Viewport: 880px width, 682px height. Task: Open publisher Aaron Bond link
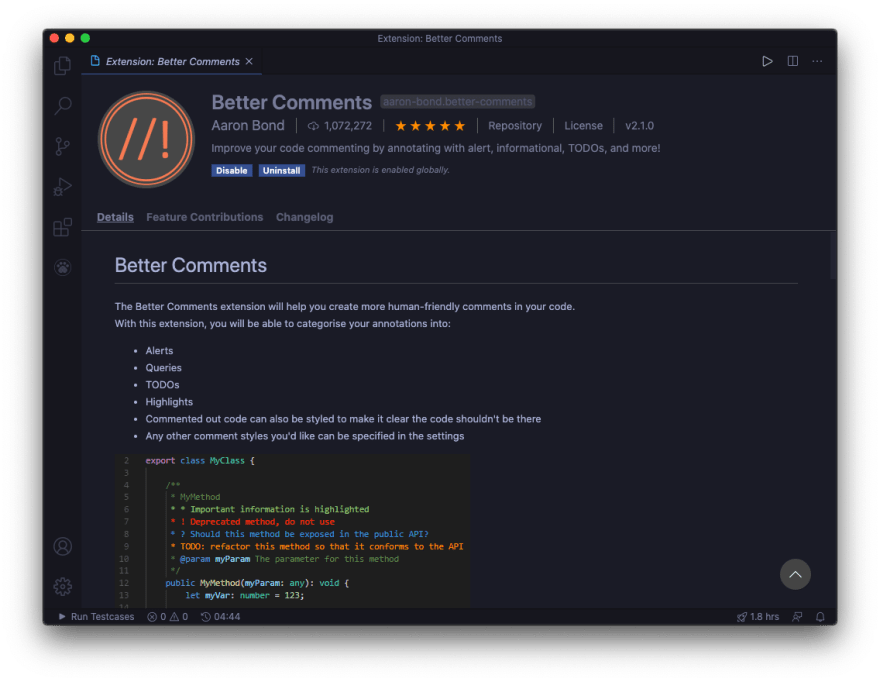(x=248, y=126)
